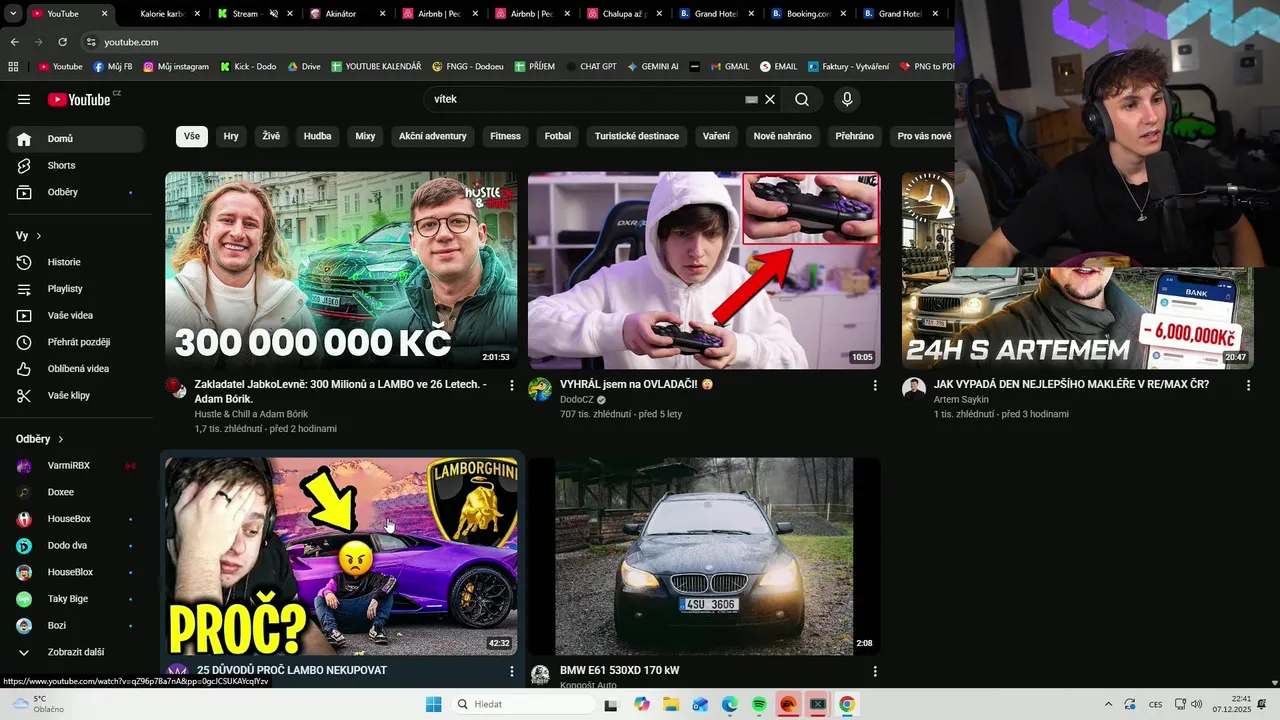
Task: Click the video title 25 DŮVODŮ PROČ LAMBO NEKUPOVAT
Action: [x=291, y=670]
